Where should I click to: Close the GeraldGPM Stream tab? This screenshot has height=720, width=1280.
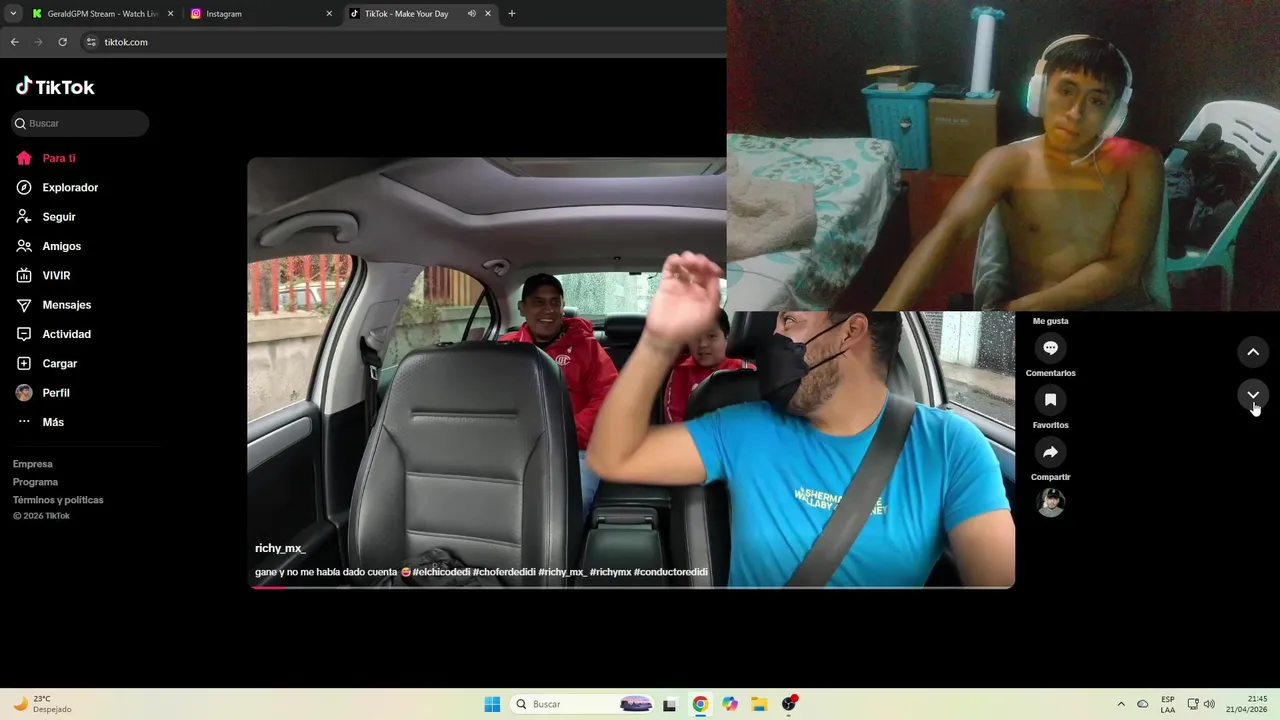(170, 14)
